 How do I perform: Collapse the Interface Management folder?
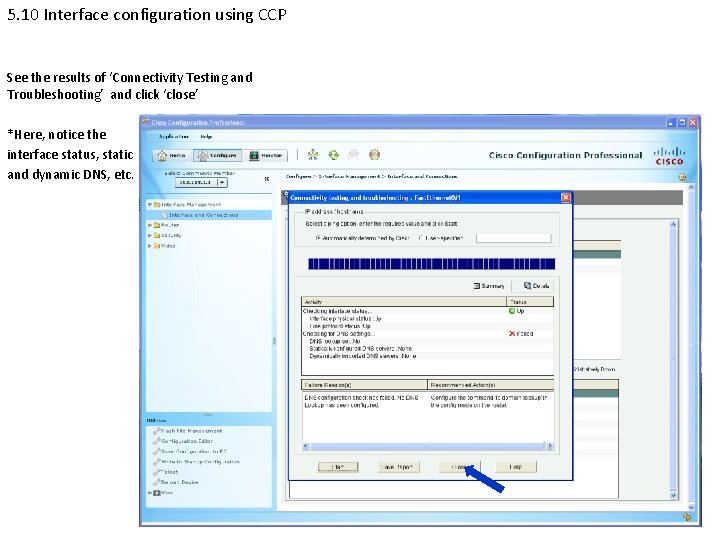point(150,204)
